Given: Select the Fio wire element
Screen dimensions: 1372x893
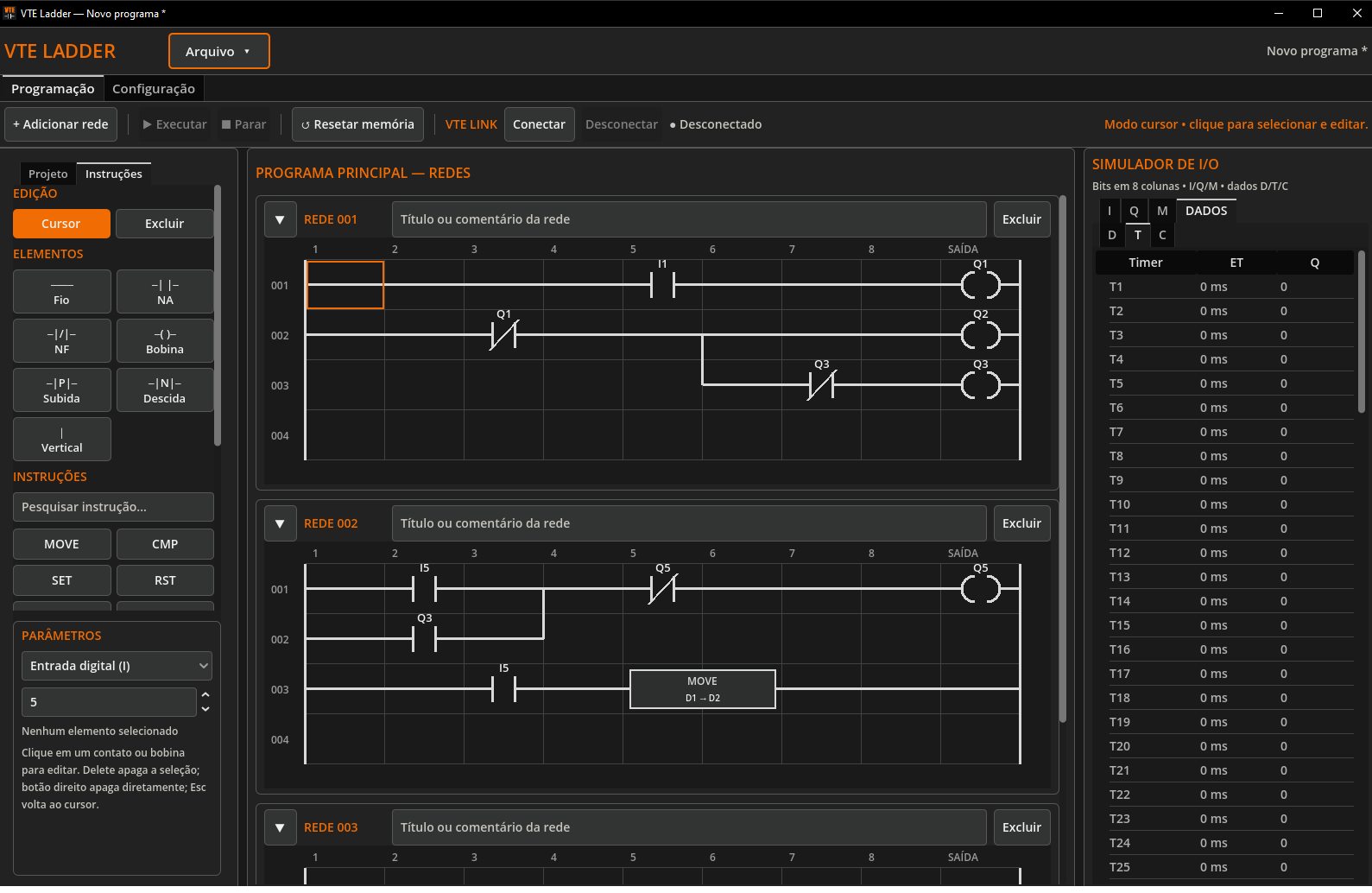Looking at the screenshot, I should (x=61, y=291).
